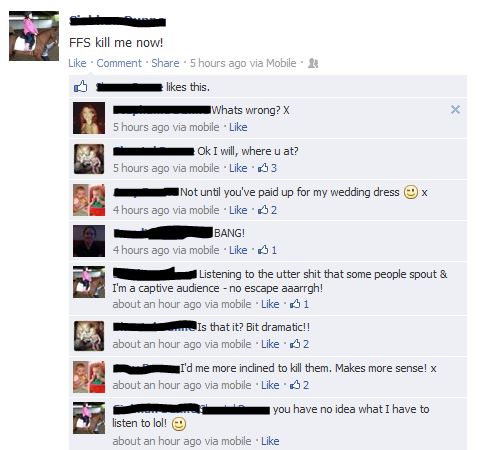View 2 likes on 'kill them' comment
Image resolution: width=483 pixels, height=450 pixels.
[299, 385]
